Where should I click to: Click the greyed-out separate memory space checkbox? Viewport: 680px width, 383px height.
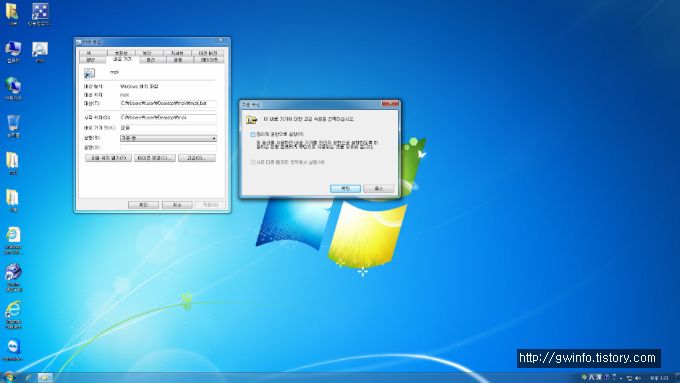[x=252, y=162]
